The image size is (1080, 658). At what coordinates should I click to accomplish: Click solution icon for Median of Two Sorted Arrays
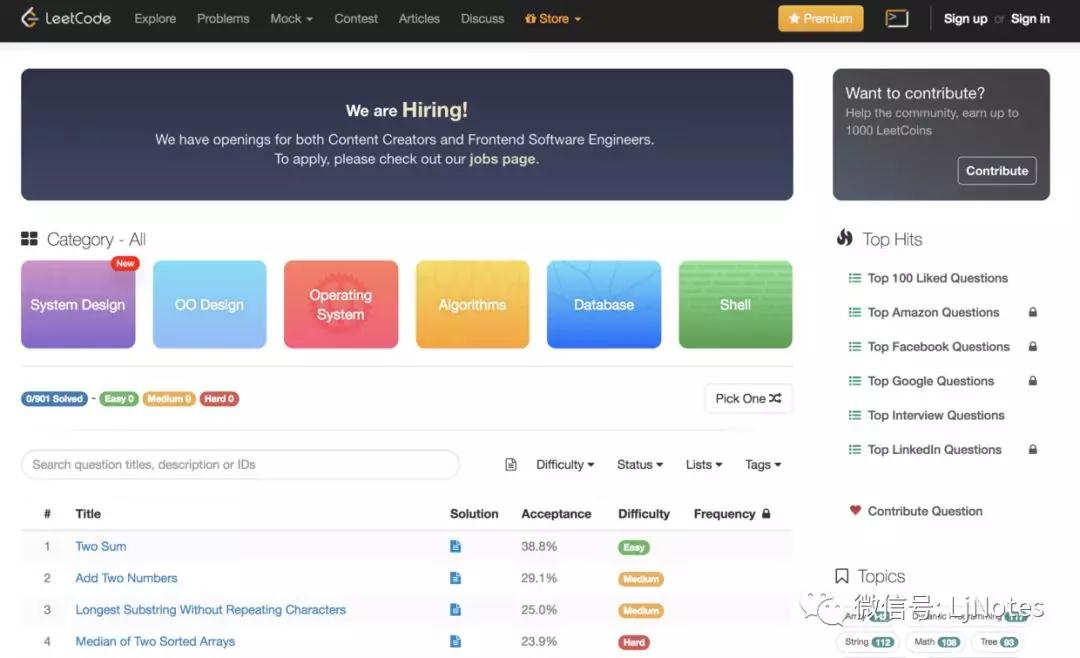tap(456, 642)
